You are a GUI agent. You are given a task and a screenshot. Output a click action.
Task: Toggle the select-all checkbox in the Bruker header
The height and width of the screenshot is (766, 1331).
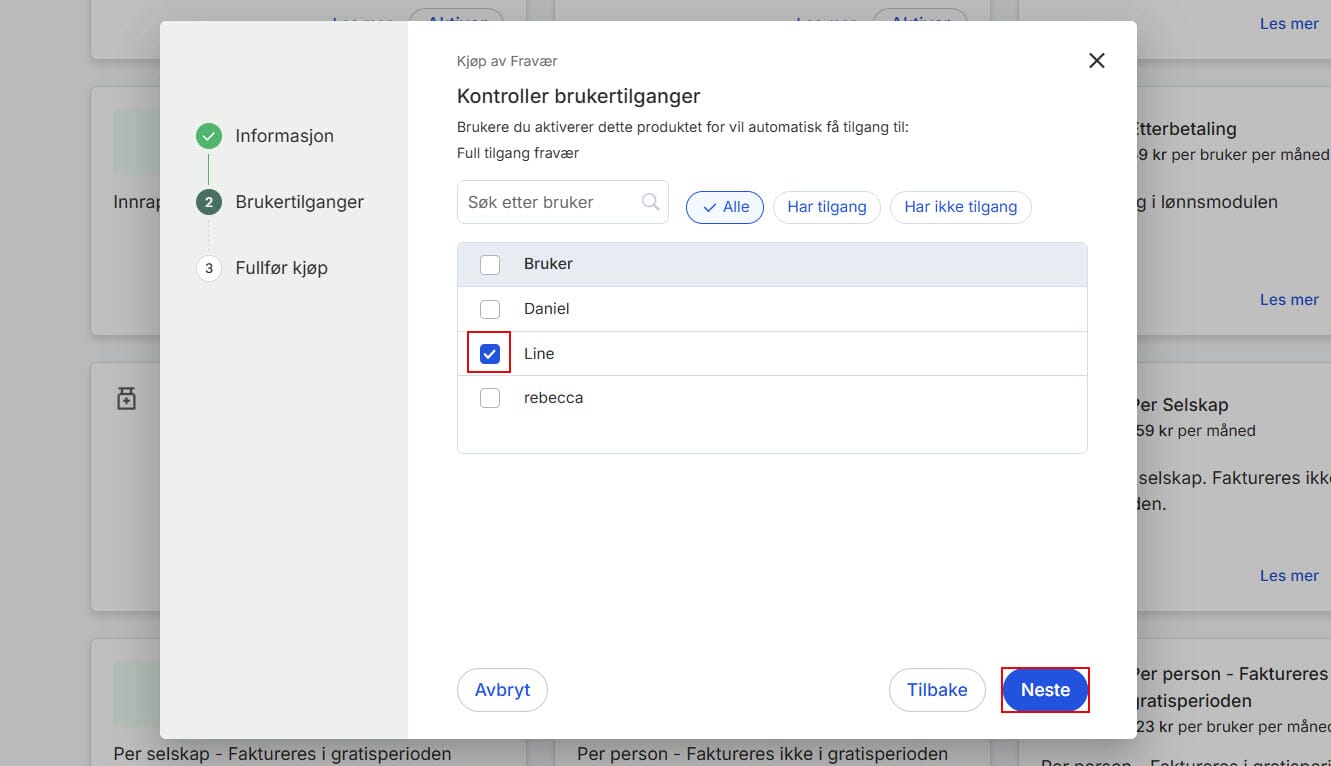490,265
